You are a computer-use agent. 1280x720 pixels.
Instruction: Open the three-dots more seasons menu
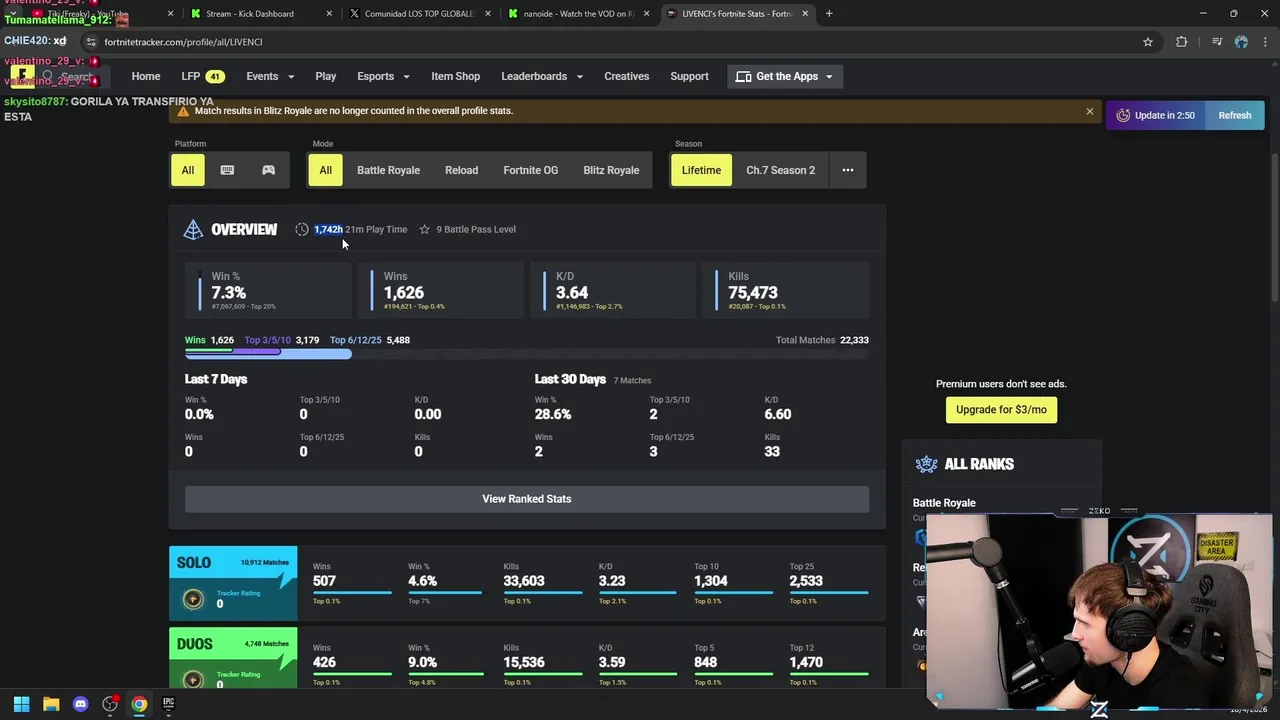[x=847, y=170]
